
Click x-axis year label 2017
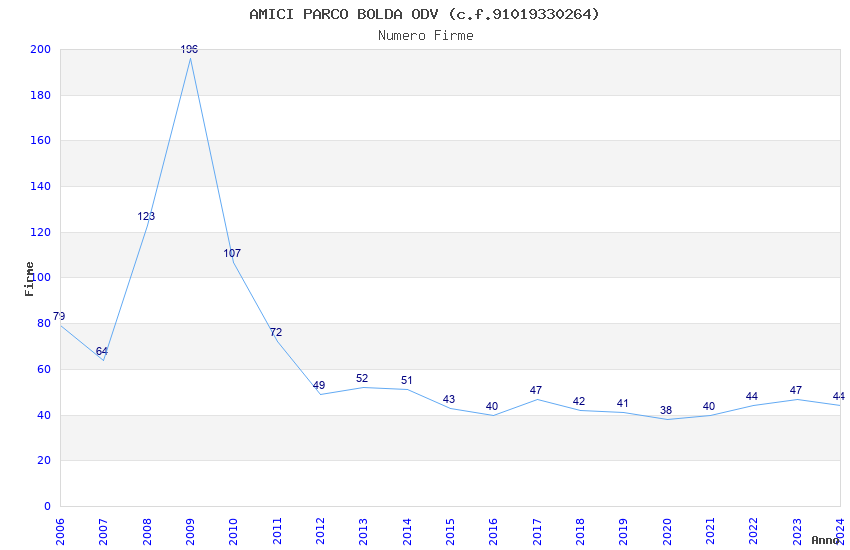pyautogui.click(x=537, y=532)
